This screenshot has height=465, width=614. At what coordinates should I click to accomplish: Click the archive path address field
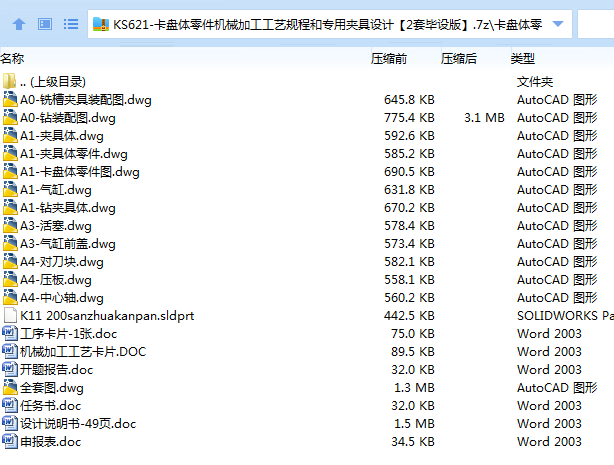[320, 24]
